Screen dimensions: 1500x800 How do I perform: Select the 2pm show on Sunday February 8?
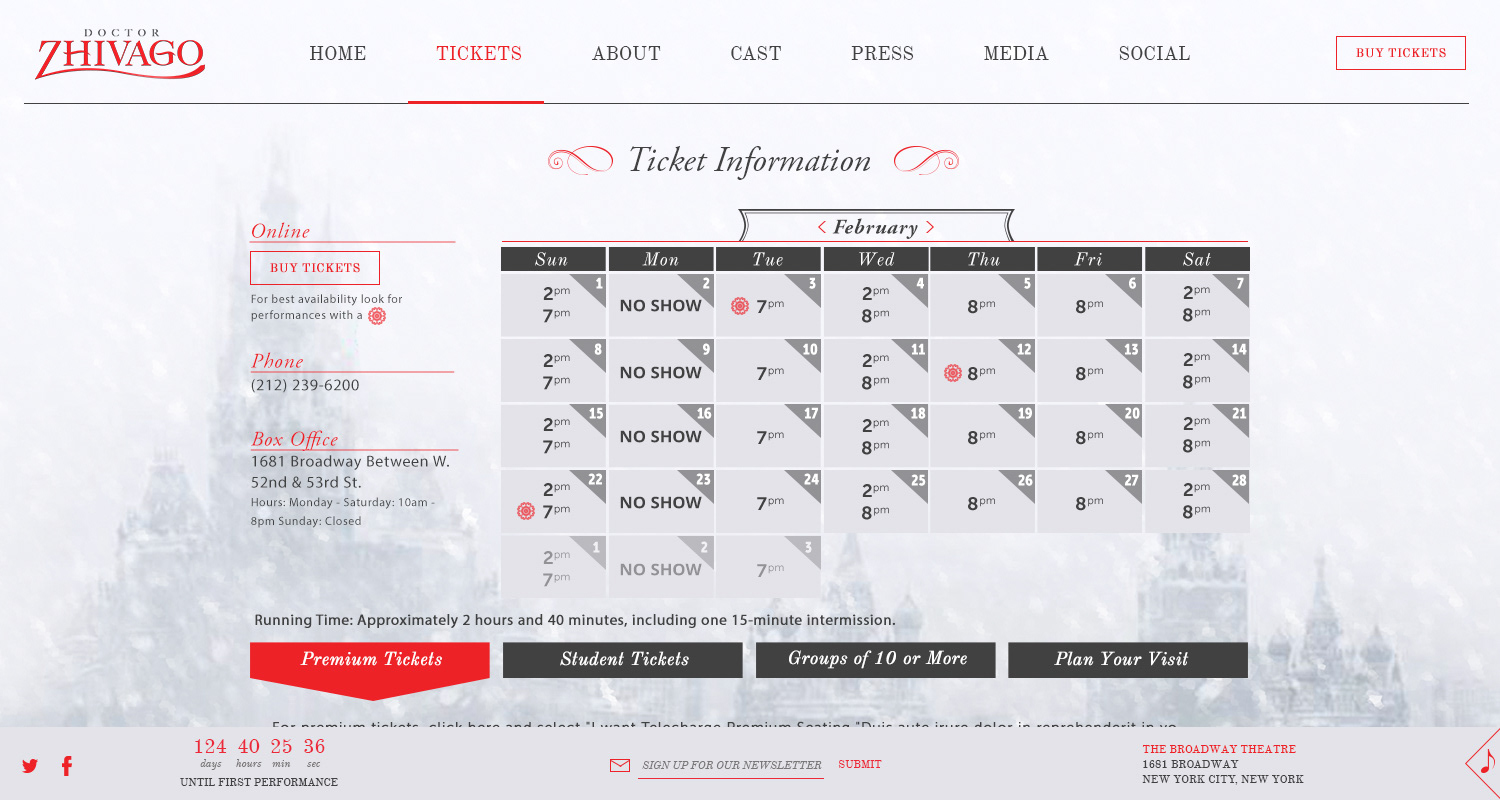pyautogui.click(x=557, y=360)
